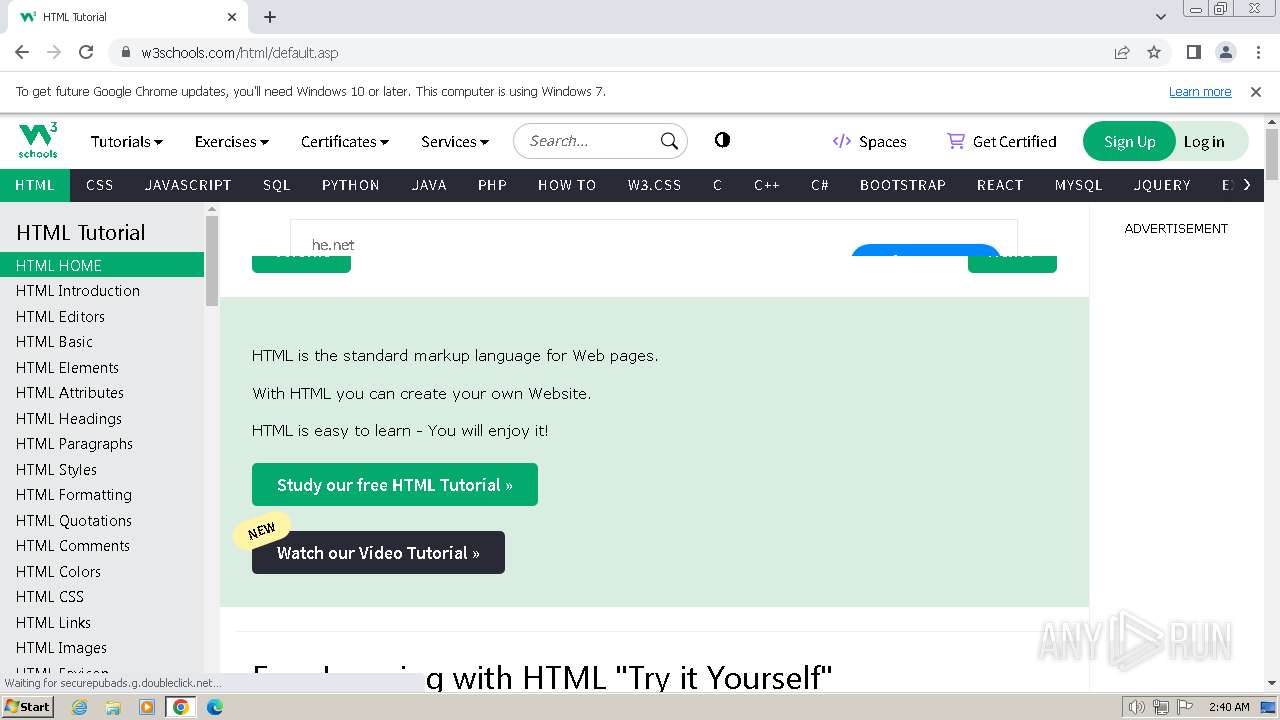Open the Chrome profile avatar icon
1280x720 pixels.
[x=1225, y=52]
